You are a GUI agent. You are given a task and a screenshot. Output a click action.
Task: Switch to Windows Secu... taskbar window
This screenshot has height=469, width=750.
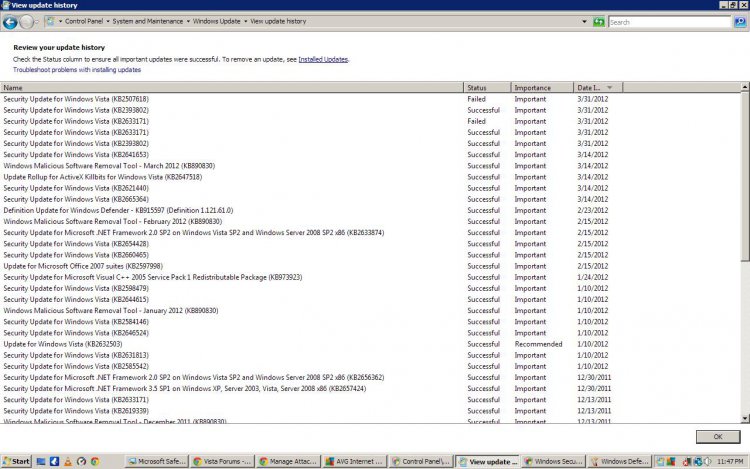click(553, 461)
